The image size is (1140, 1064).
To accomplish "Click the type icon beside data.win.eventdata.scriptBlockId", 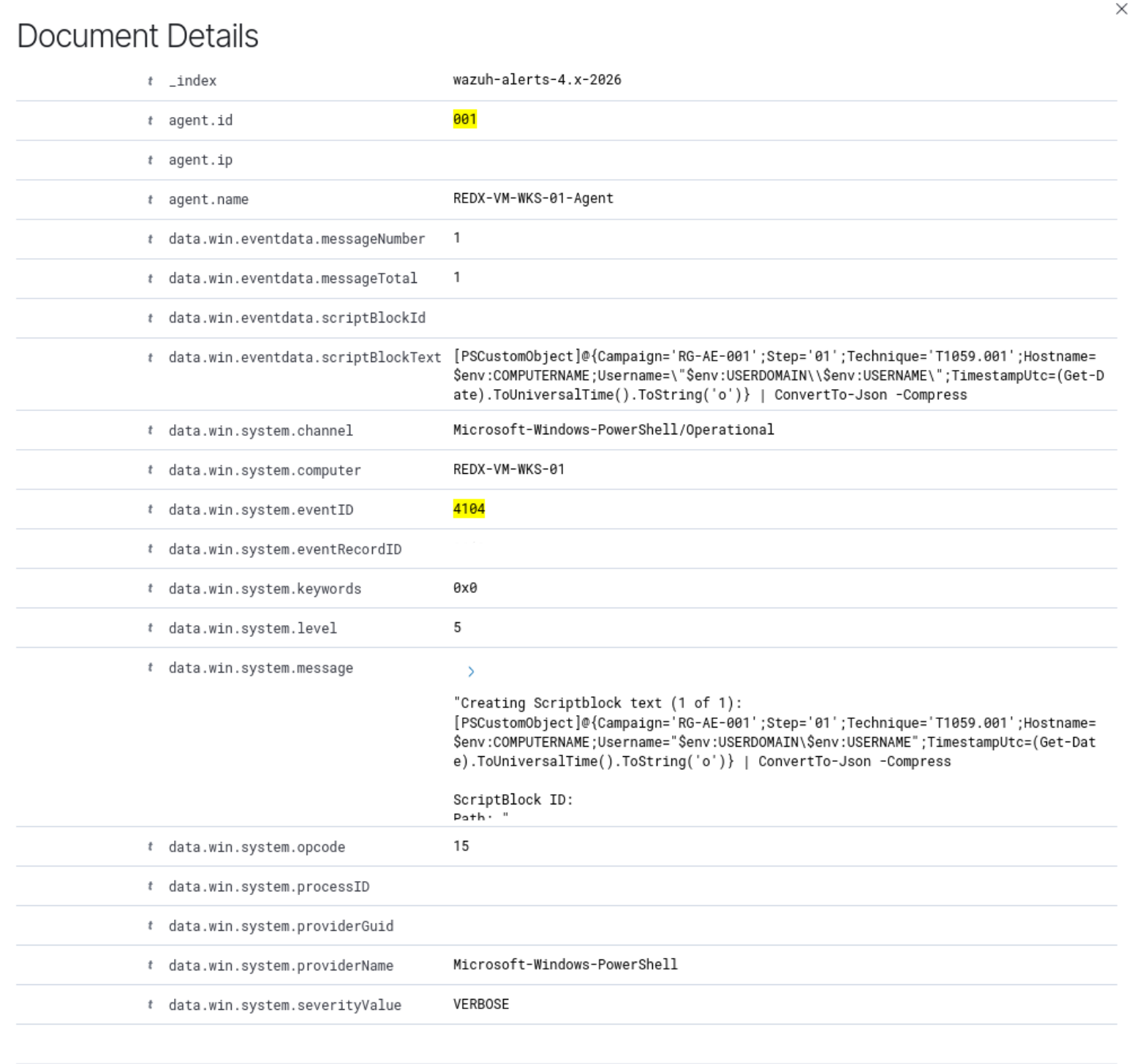I will 150,318.
